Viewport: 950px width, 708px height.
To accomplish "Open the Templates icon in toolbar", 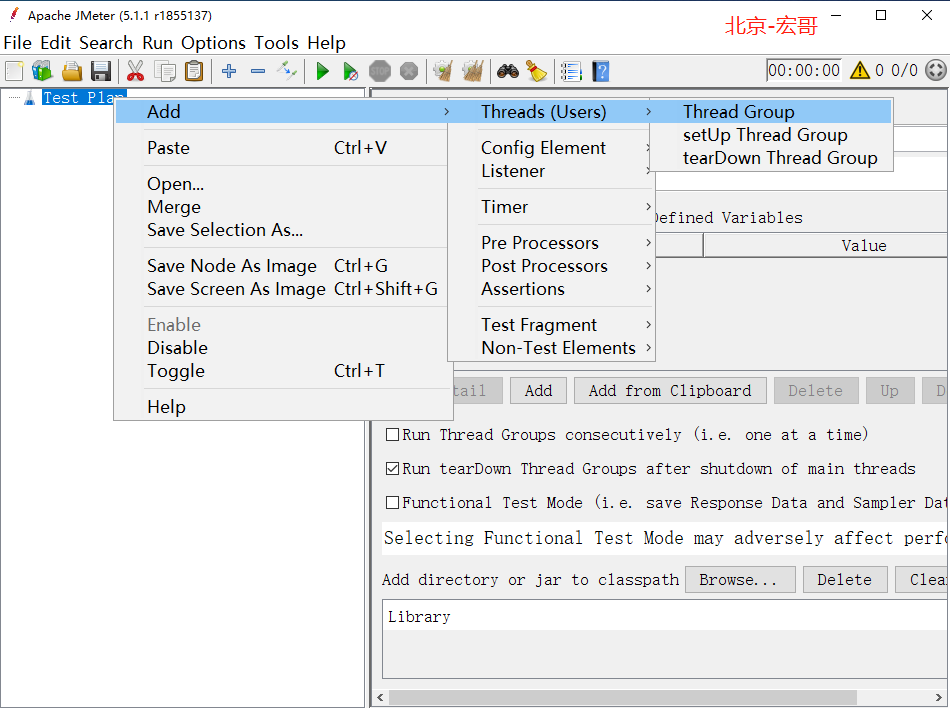I will [x=42, y=71].
